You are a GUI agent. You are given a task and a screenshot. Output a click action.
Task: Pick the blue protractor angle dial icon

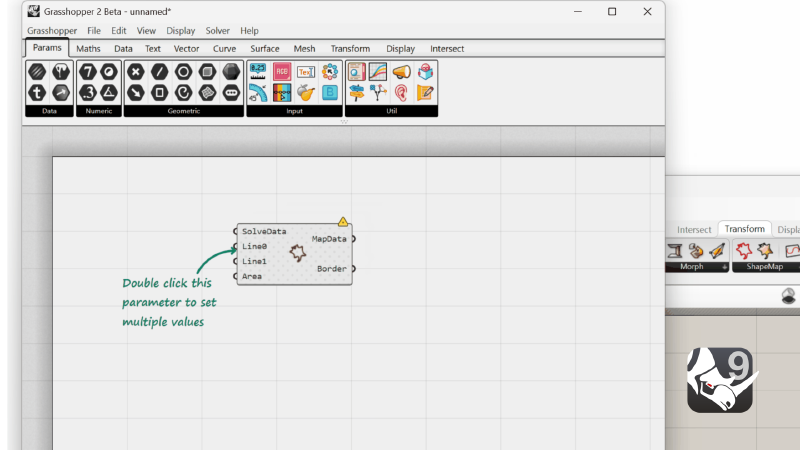point(258,93)
